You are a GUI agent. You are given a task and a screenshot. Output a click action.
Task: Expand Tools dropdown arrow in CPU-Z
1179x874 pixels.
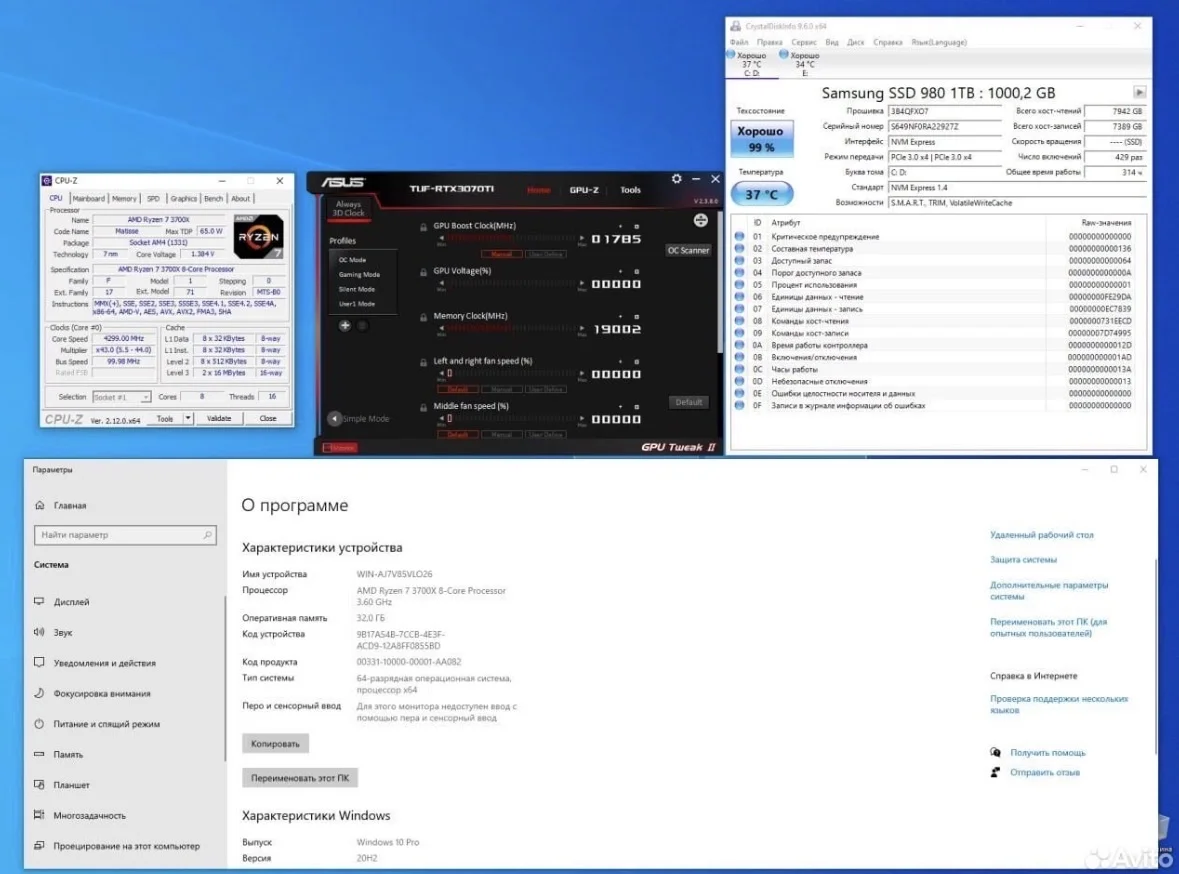tap(188, 418)
